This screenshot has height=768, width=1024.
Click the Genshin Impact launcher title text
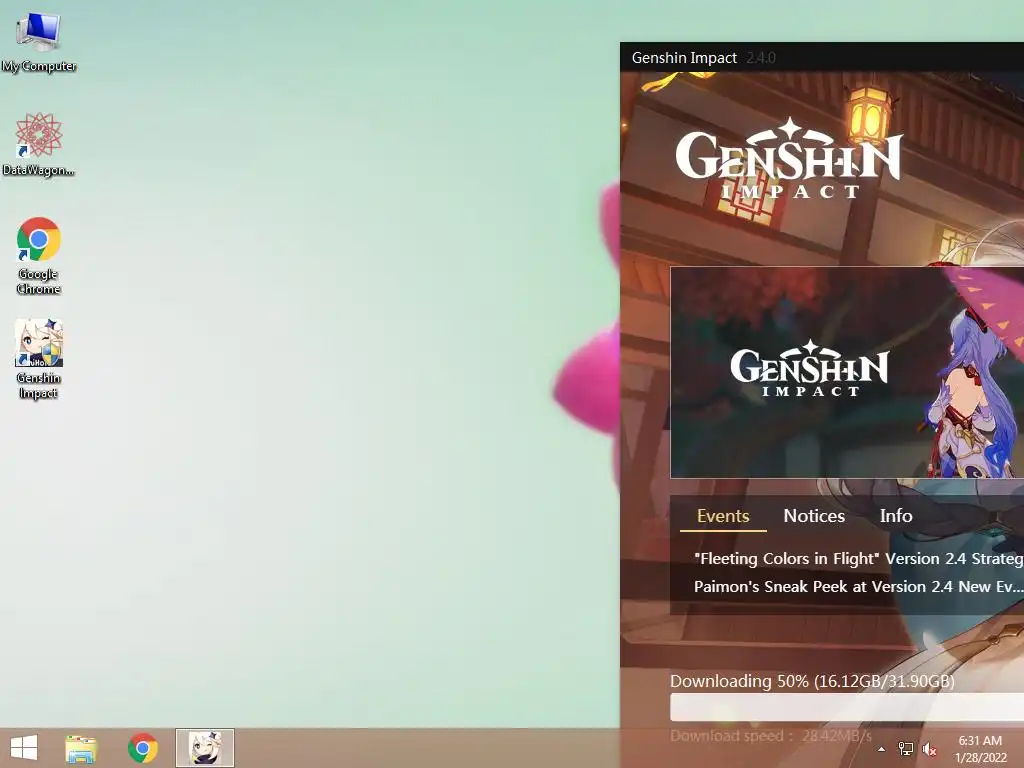(684, 57)
